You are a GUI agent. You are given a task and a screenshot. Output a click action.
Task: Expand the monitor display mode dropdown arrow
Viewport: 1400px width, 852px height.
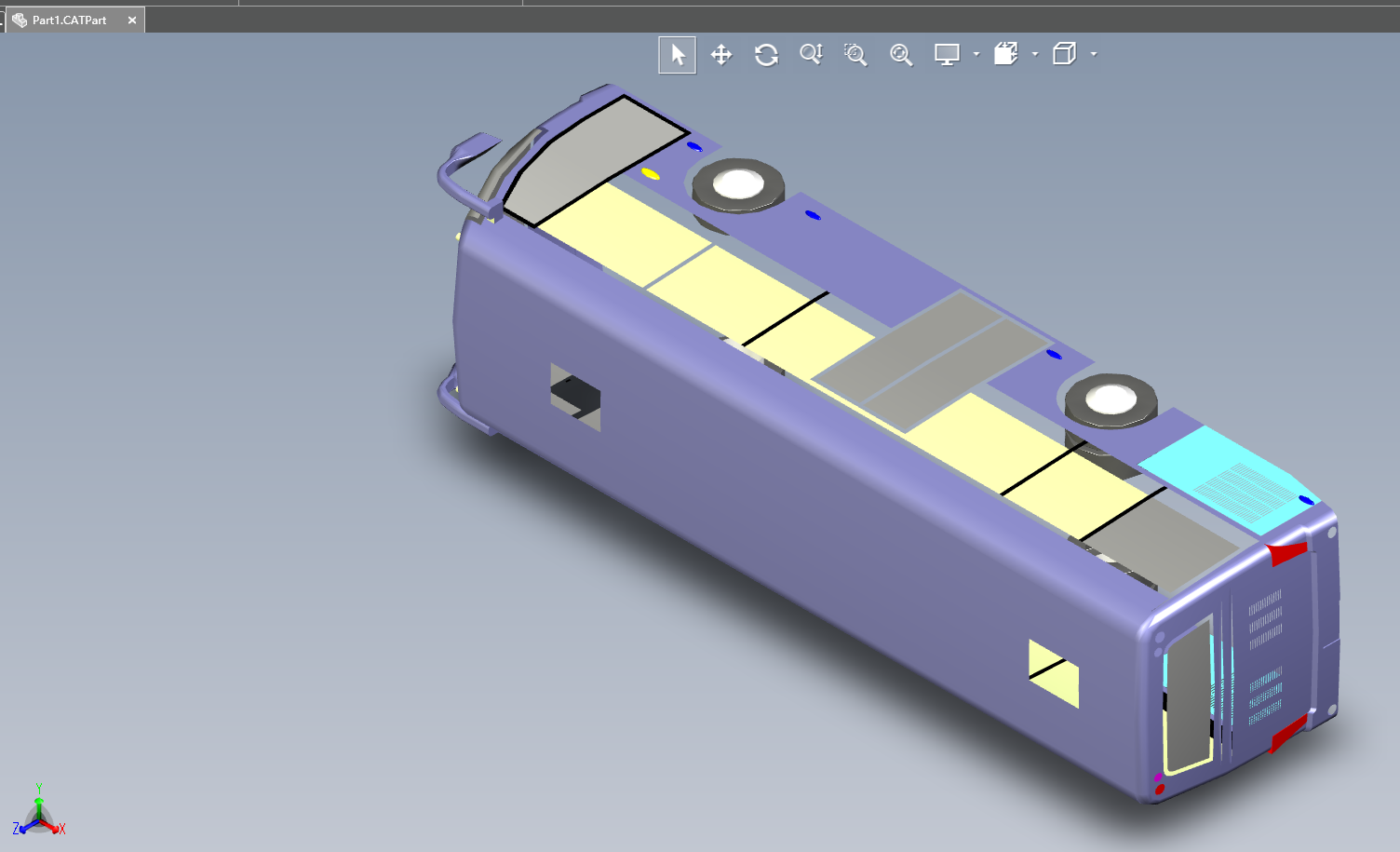976,54
